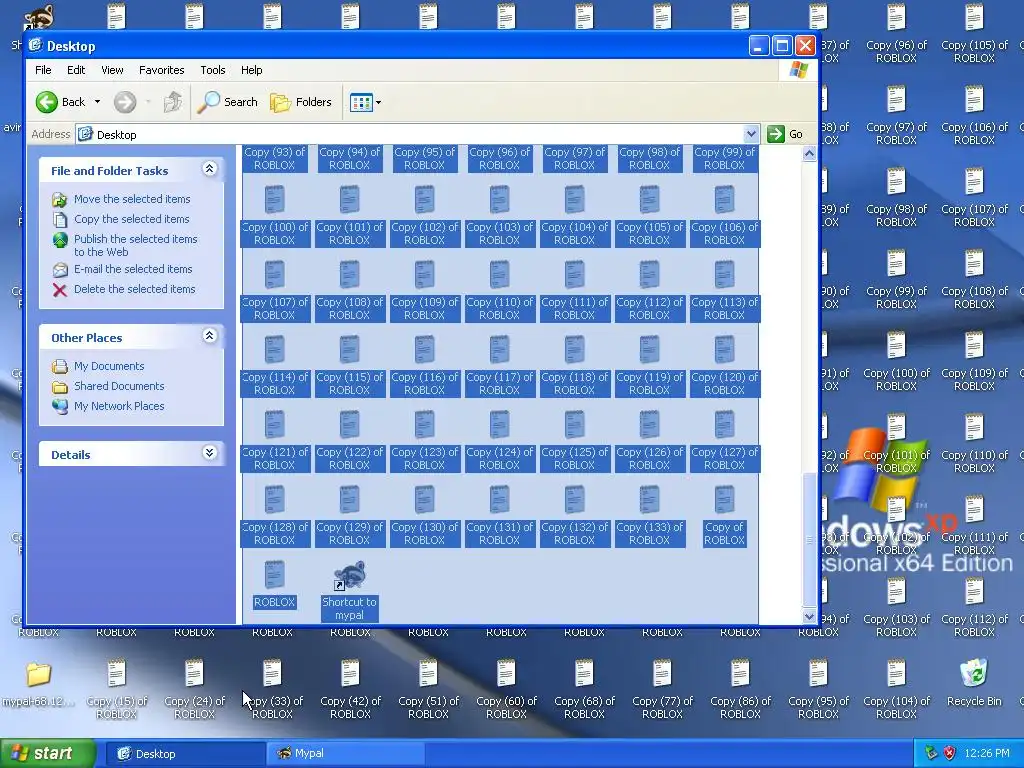Open the Back history dropdown arrow
This screenshot has height=768, width=1024.
[x=97, y=102]
